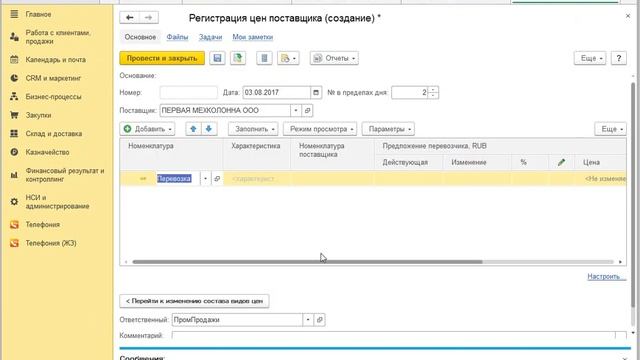The image size is (640, 360).
Task: Adjust the № в пределах дня stepper
Action: 433,93
